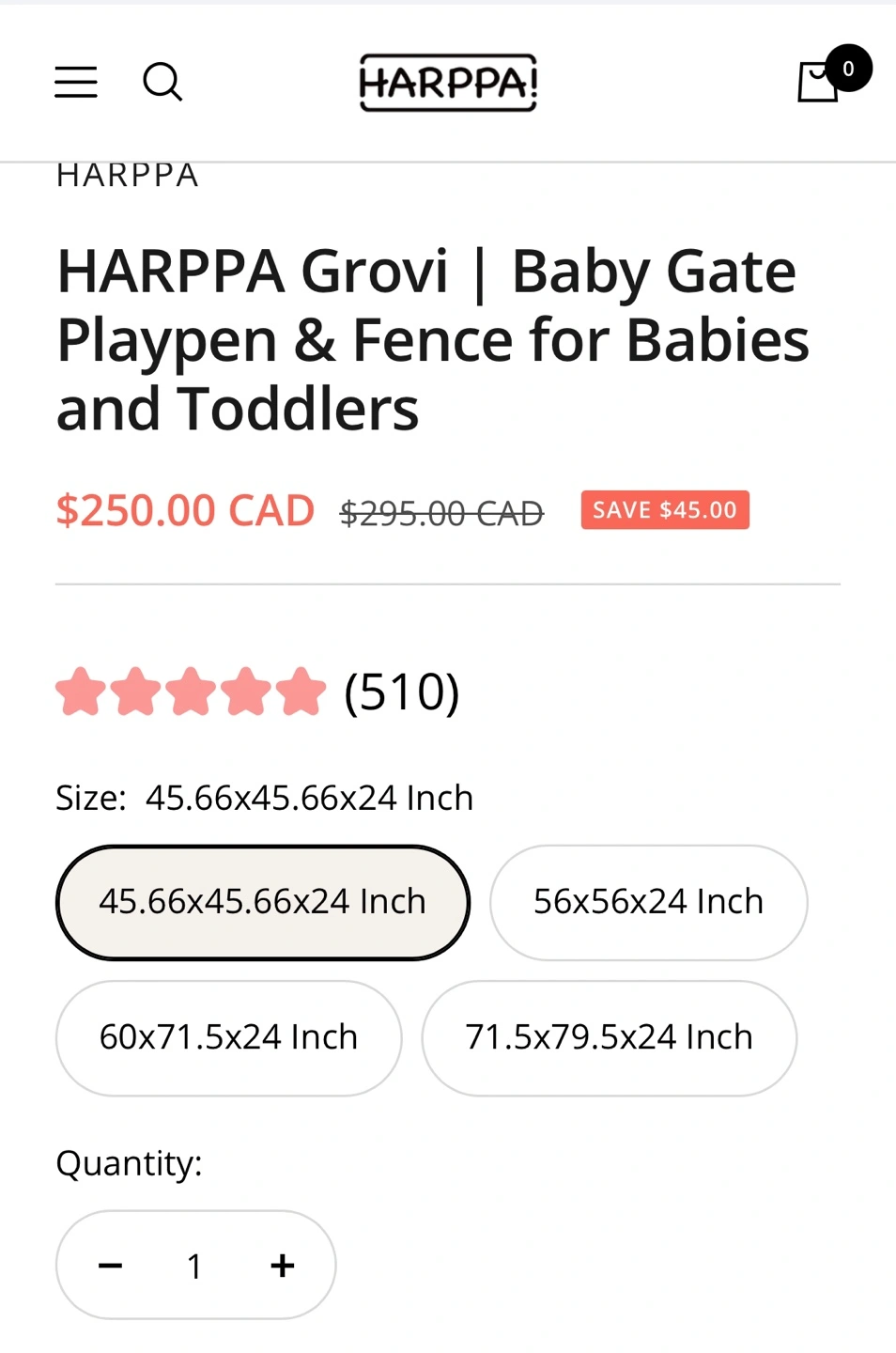The height and width of the screenshot is (1353, 896).
Task: Click the quantity number field showing 1
Action: (x=194, y=1267)
